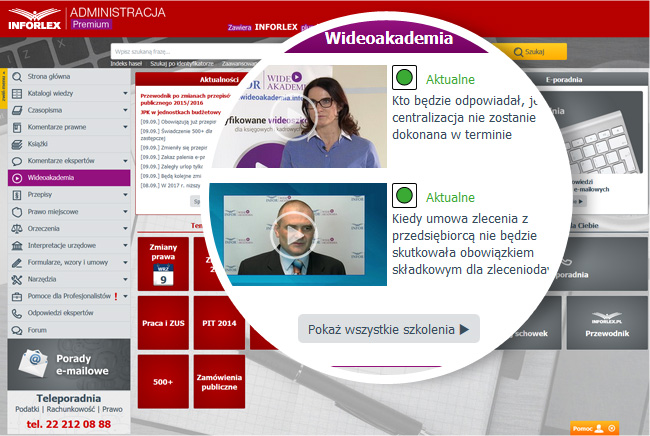Image resolution: width=650 pixels, height=436 pixels.
Task: Click the yellow Szukaj search button
Action: coord(529,52)
